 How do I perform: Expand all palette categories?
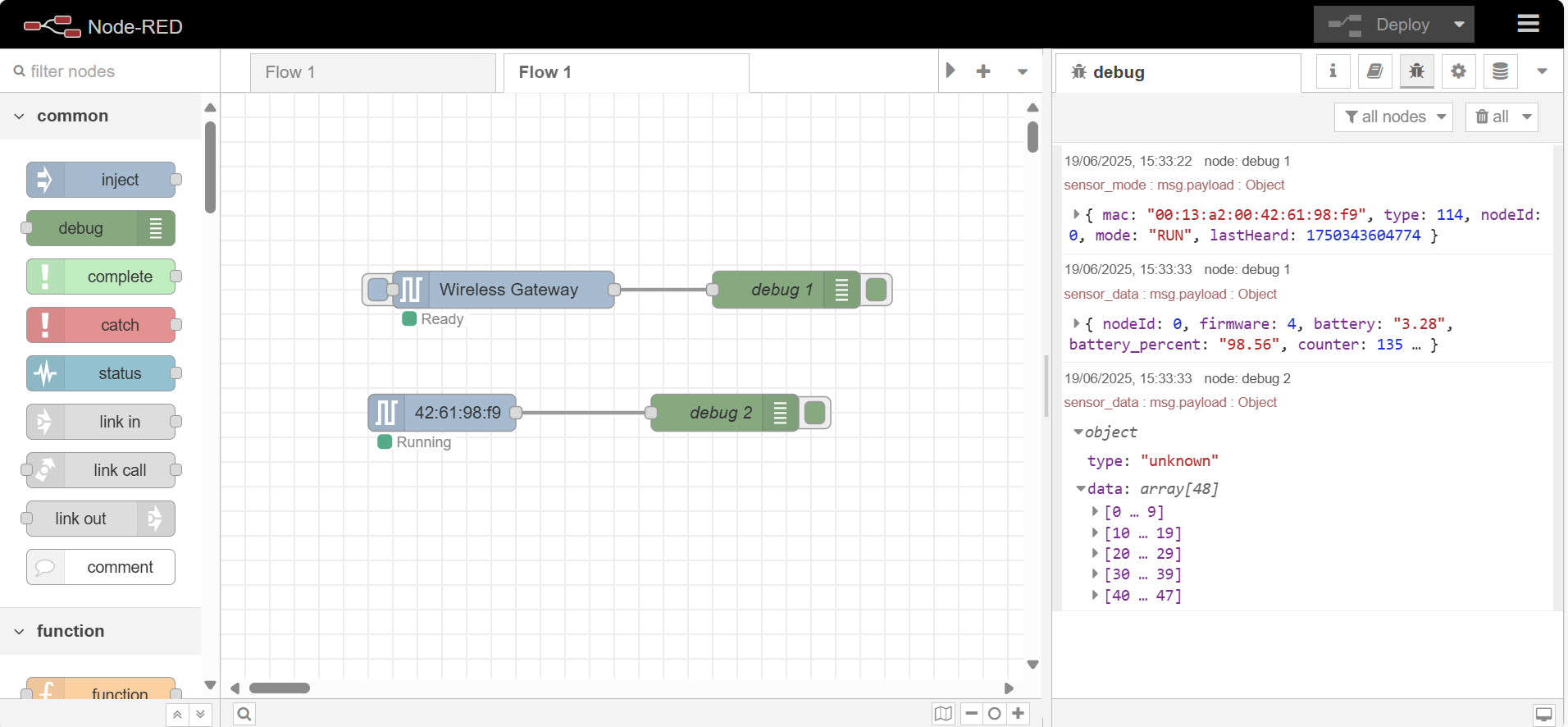(x=200, y=715)
